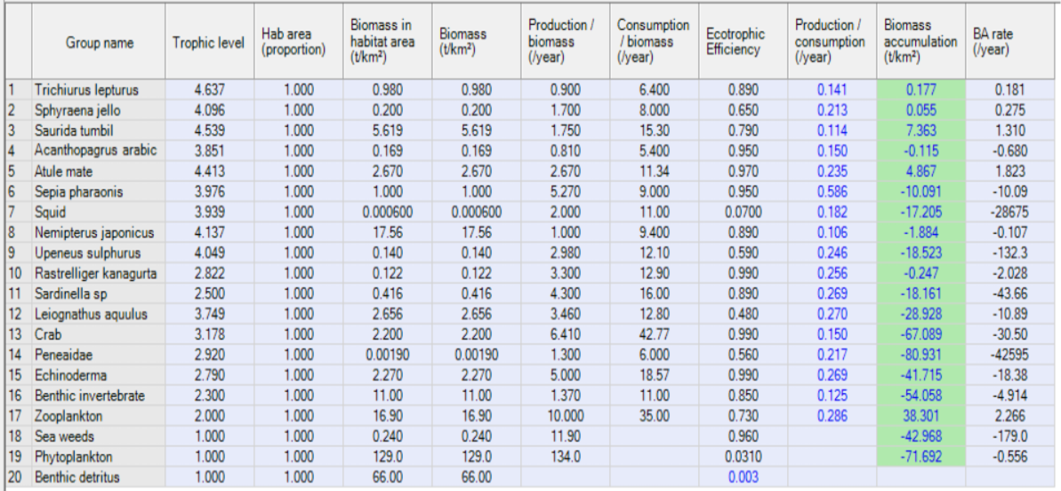Select Atule mate trophic level 4.413
This screenshot has width=1061, height=491.
click(x=209, y=172)
